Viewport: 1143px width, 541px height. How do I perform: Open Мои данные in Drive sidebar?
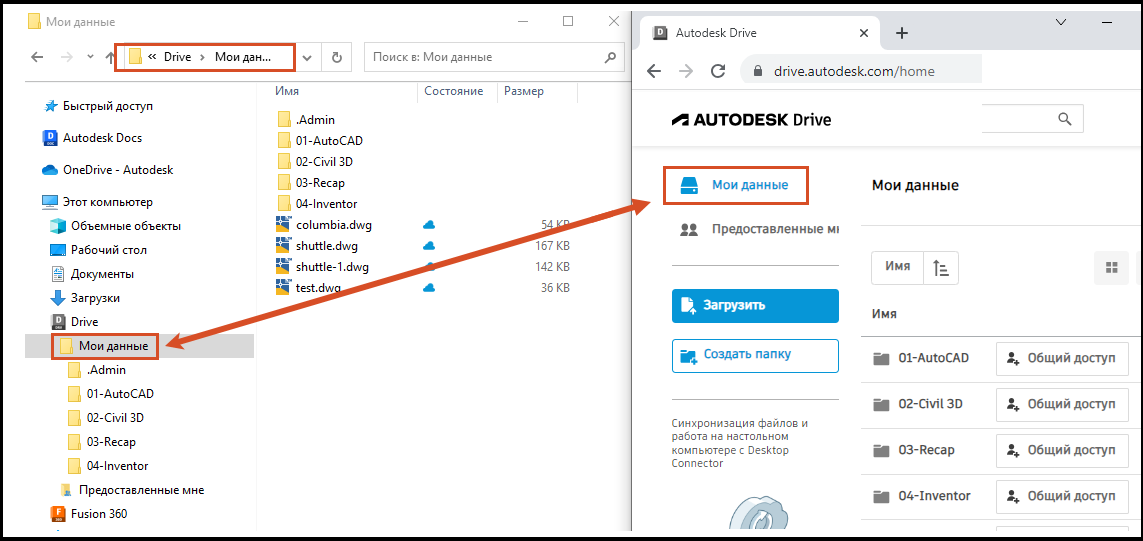point(736,185)
